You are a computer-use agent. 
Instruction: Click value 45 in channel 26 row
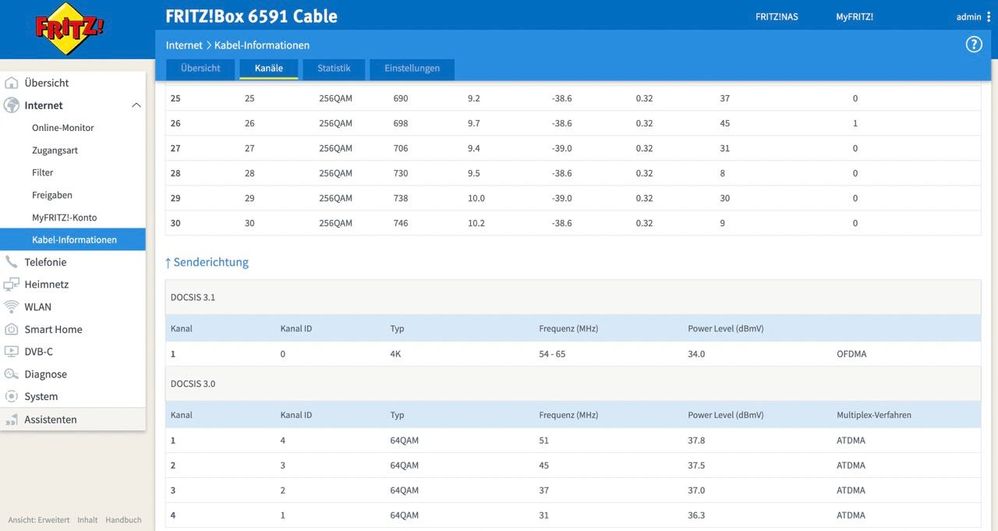point(725,124)
